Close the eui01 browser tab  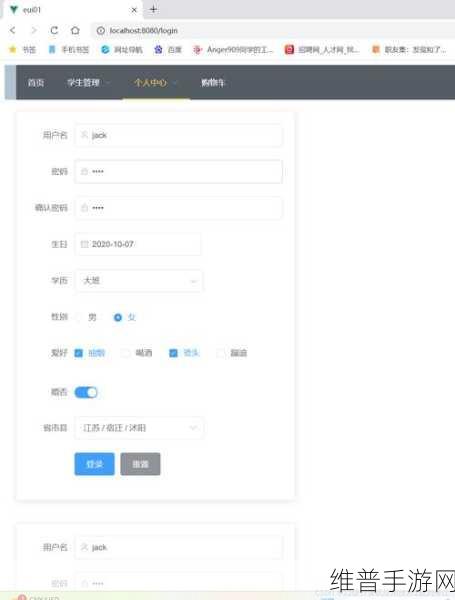134,10
